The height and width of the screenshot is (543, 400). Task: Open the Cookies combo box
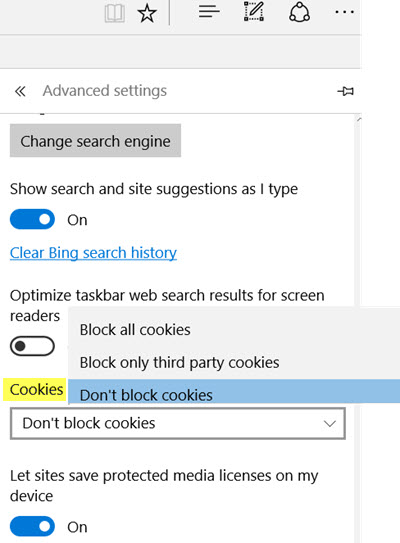[x=178, y=424]
